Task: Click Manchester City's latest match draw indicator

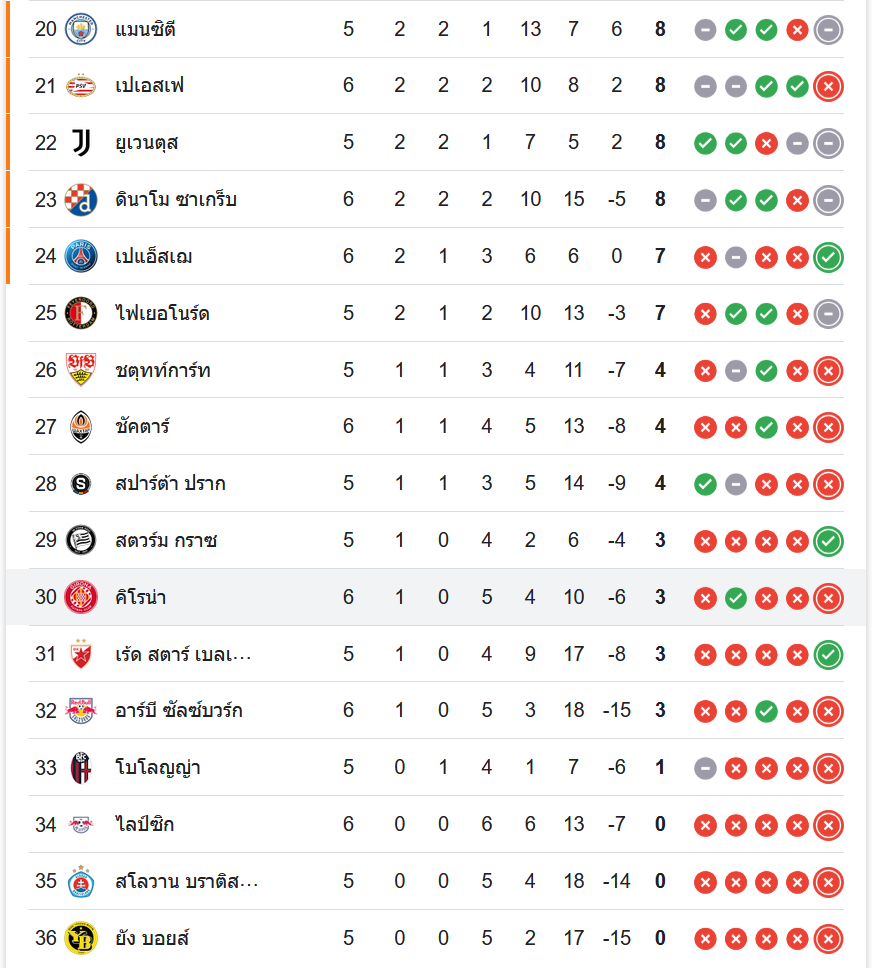Action: pyautogui.click(x=828, y=29)
